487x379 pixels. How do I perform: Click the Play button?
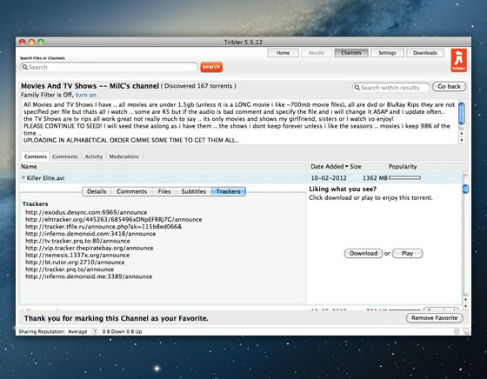407,253
